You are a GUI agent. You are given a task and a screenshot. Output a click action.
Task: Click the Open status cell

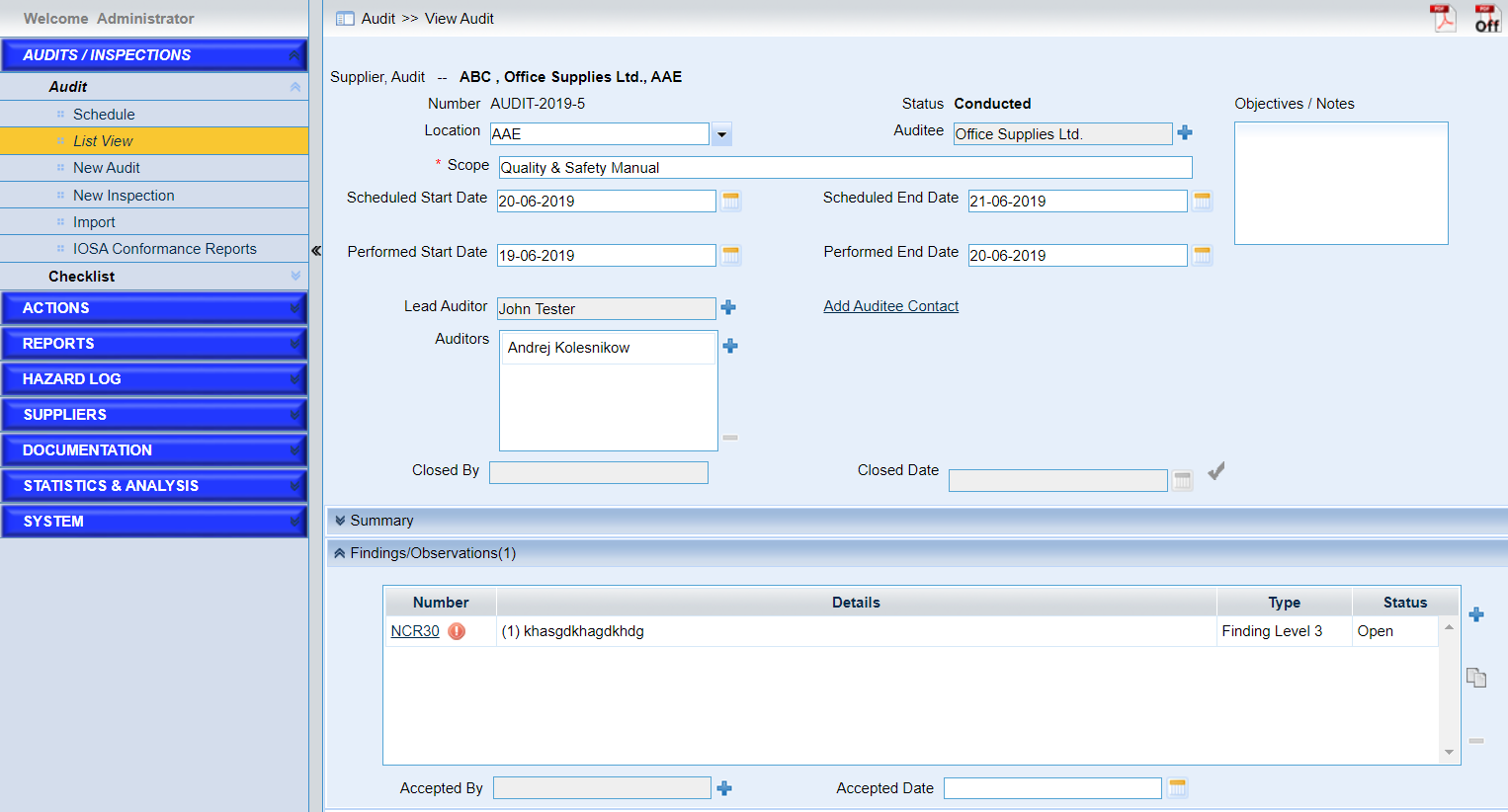[x=1395, y=631]
